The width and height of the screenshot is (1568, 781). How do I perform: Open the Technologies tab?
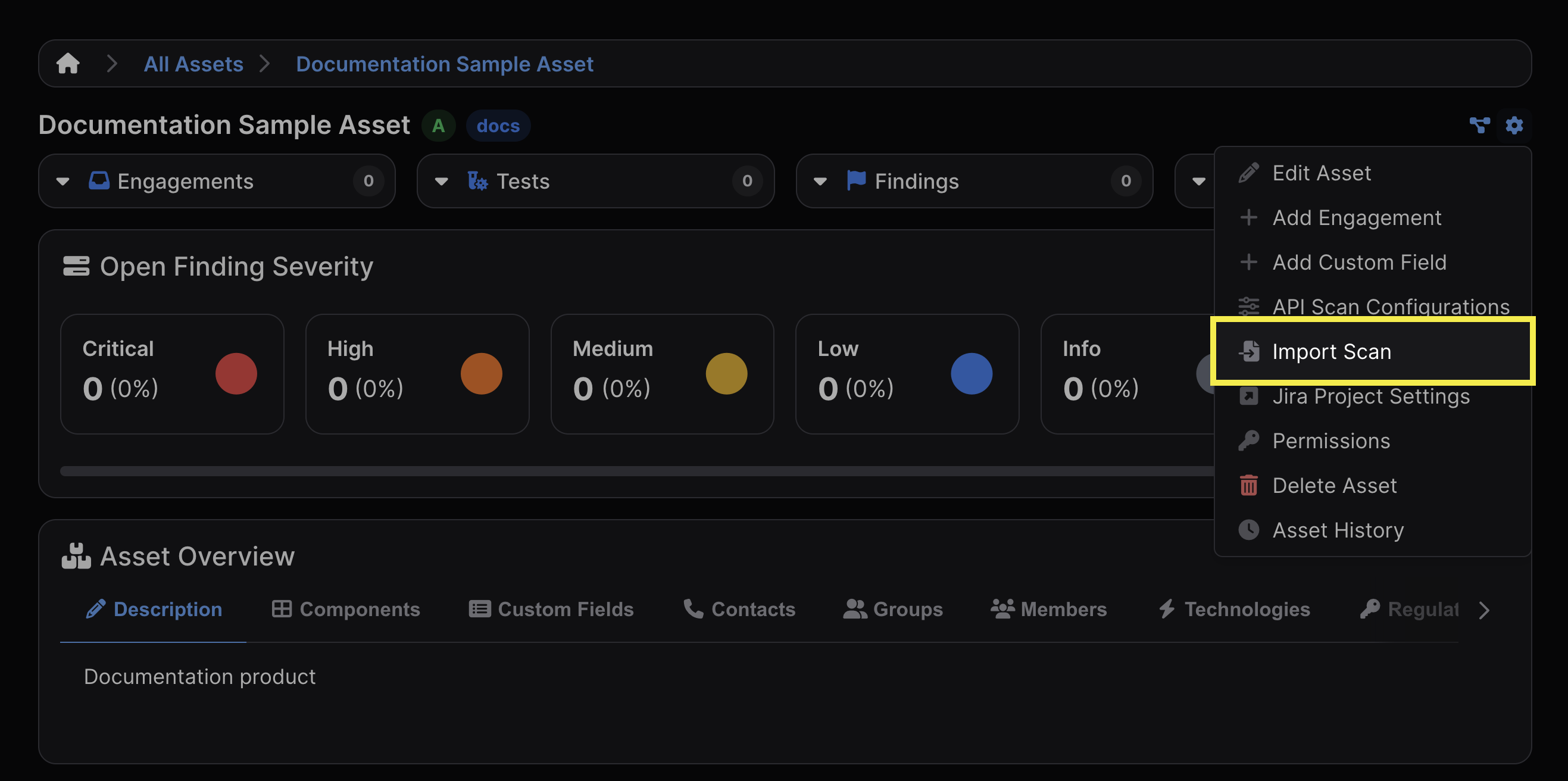tap(1234, 609)
